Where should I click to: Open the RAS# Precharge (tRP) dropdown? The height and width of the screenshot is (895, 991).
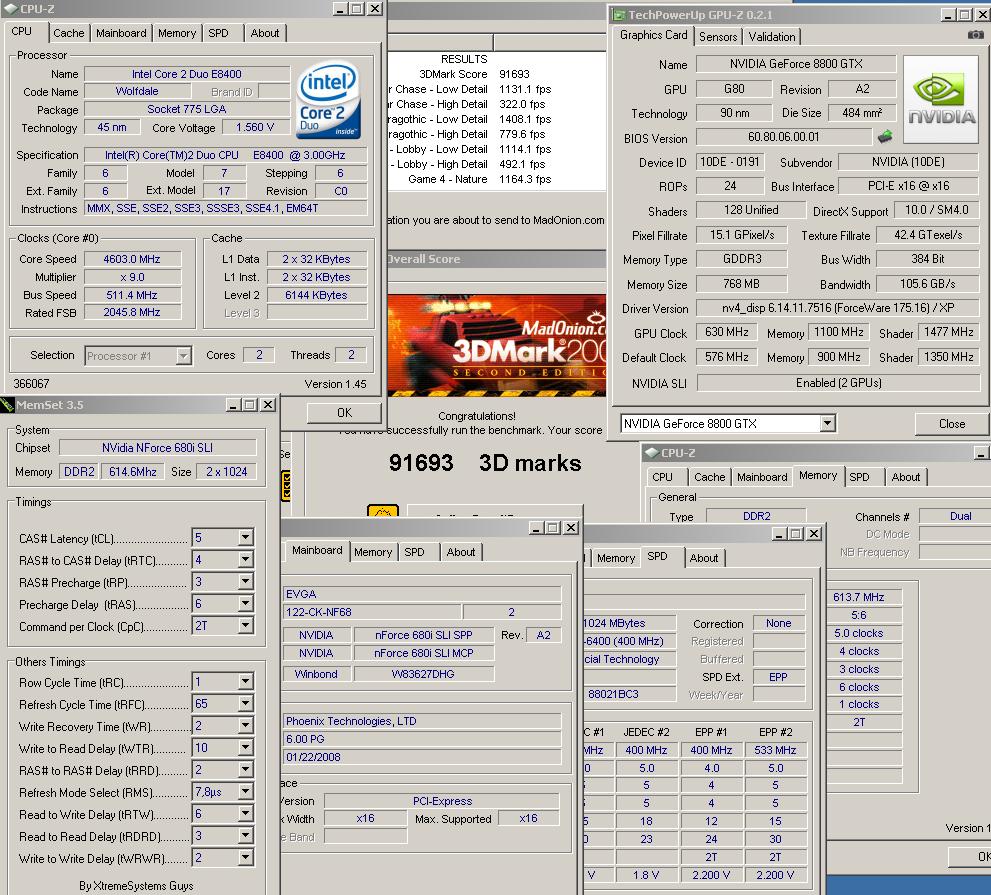coord(246,582)
